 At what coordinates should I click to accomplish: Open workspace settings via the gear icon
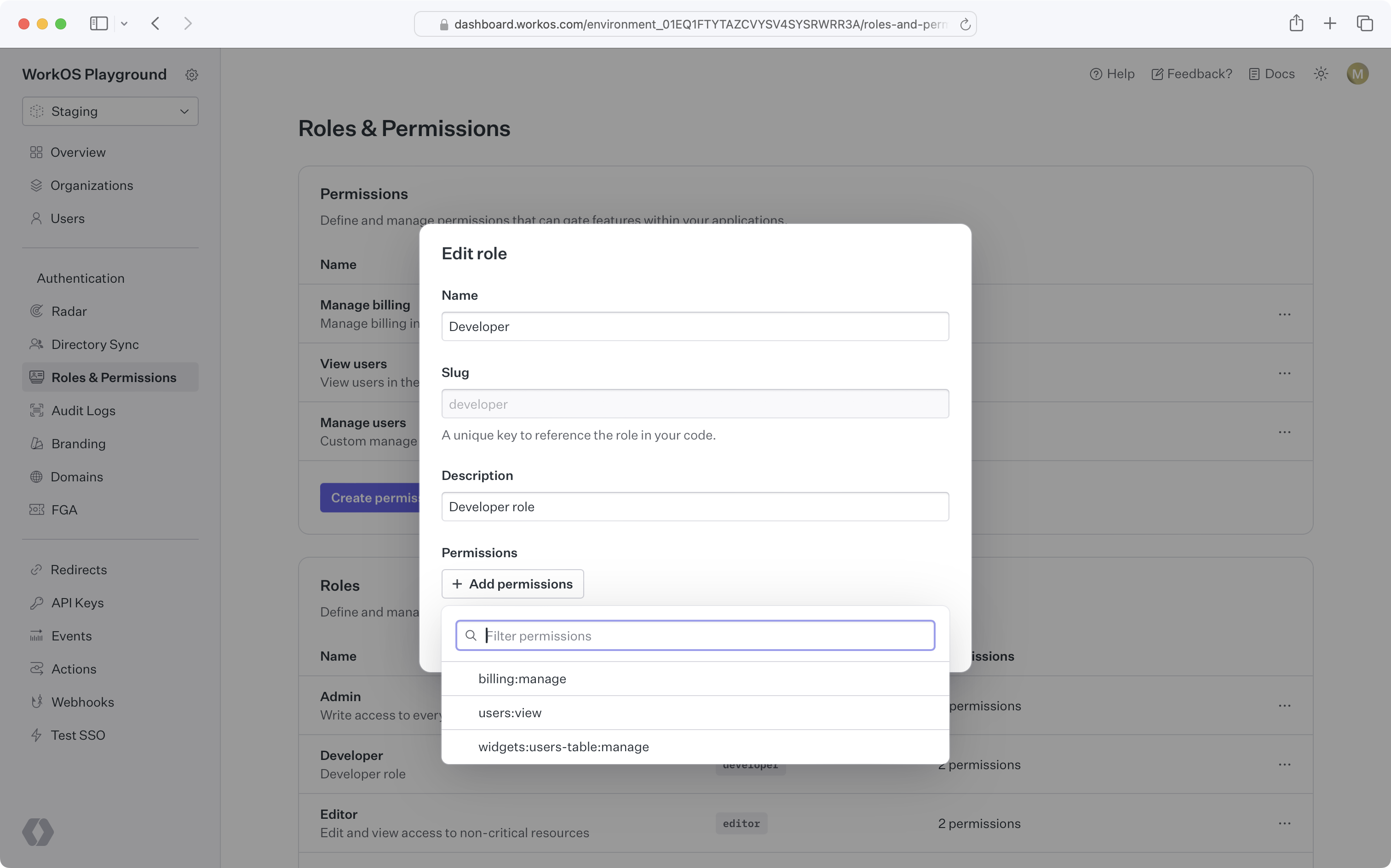(192, 74)
